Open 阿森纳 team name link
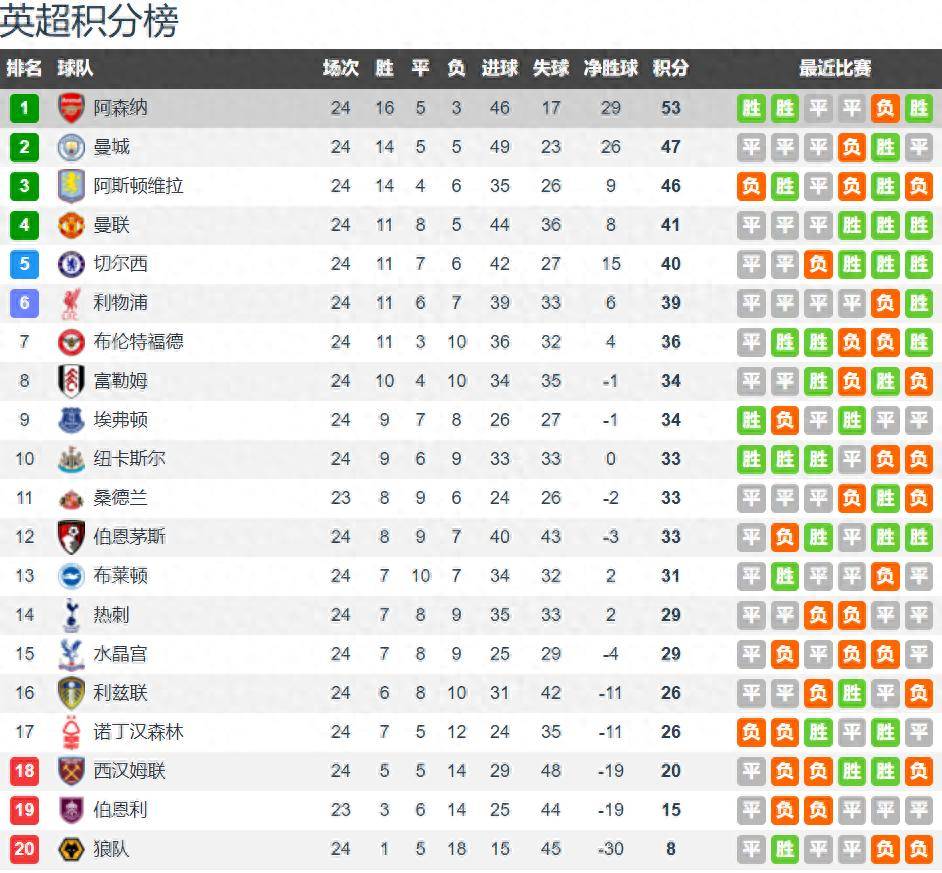 coord(120,108)
